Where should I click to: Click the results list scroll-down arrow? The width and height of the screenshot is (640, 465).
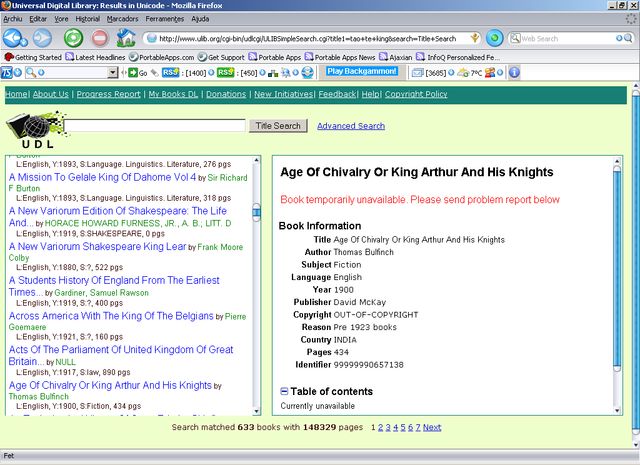pos(256,411)
